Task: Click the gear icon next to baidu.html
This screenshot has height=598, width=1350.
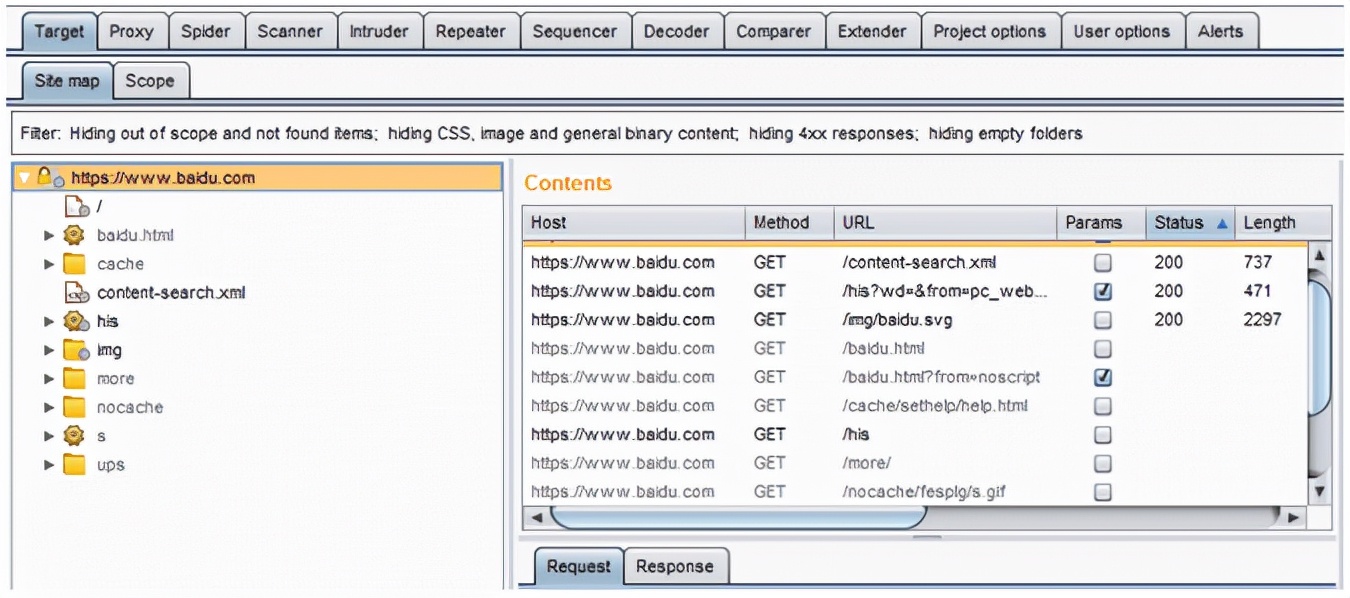Action: click(74, 236)
